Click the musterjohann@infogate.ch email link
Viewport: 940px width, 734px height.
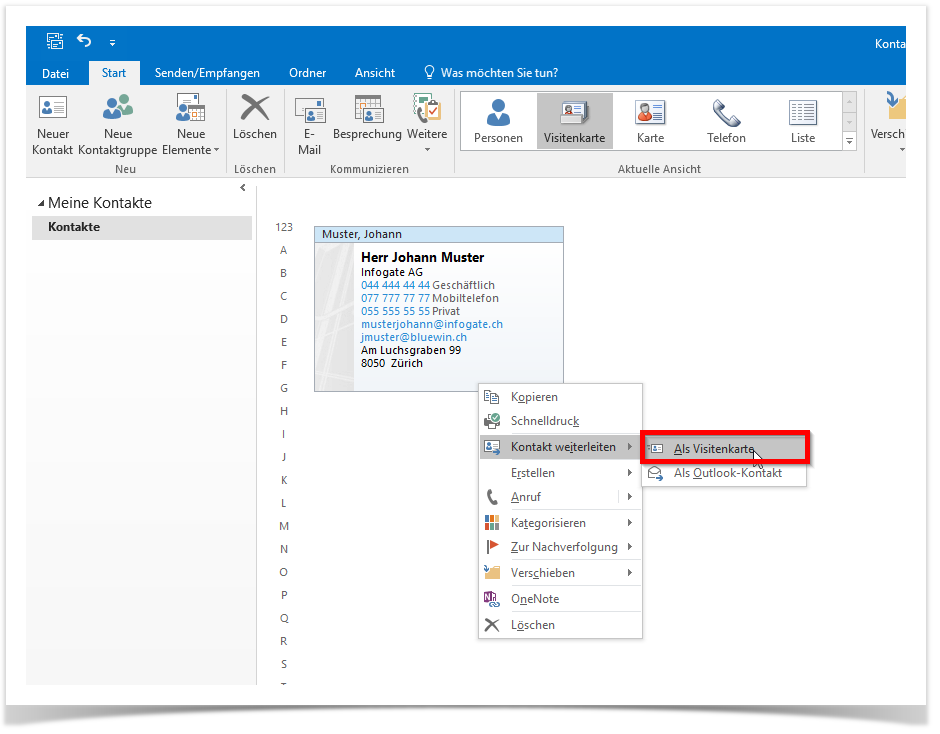pyautogui.click(x=432, y=324)
